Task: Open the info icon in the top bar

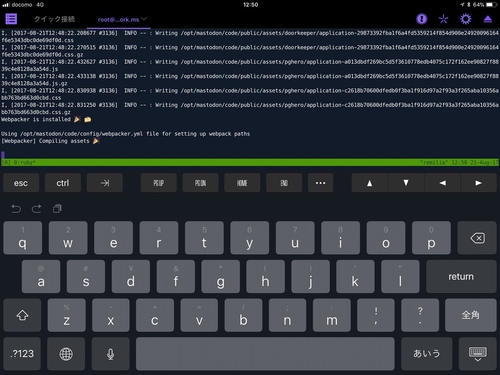Action: (x=422, y=19)
